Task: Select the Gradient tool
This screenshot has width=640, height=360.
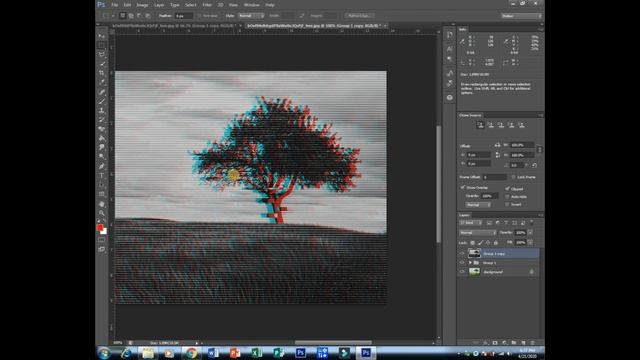Action: 101,138
